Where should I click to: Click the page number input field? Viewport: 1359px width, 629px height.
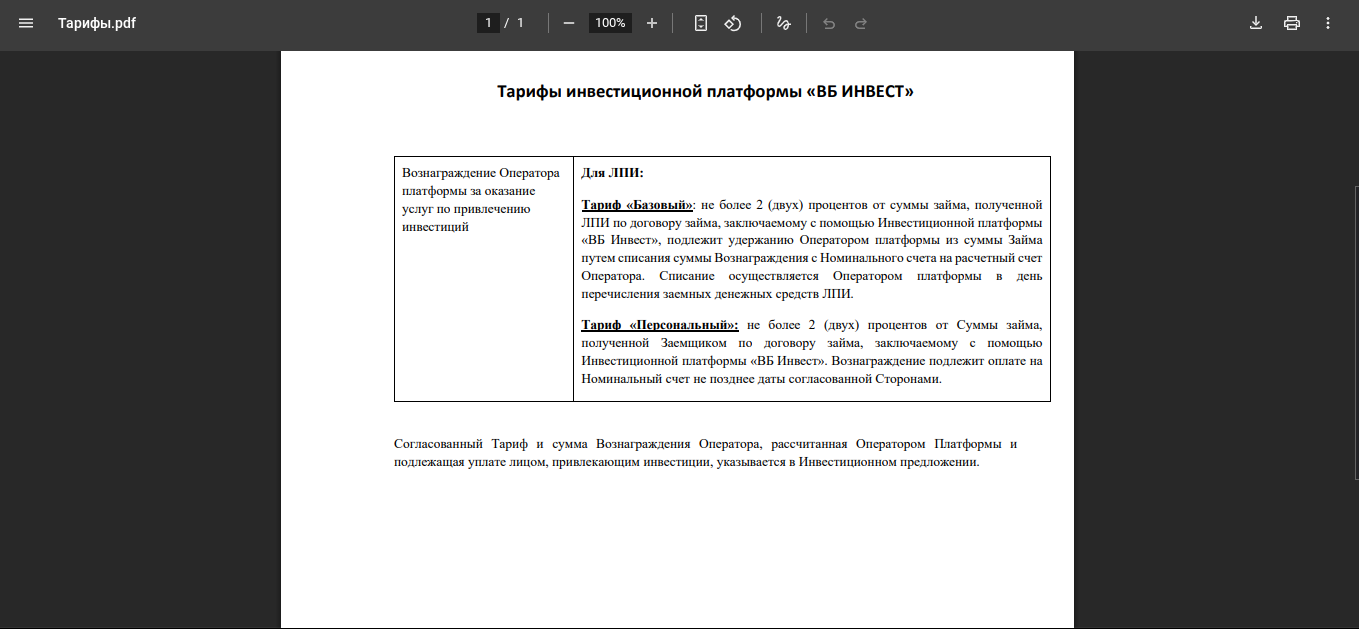pos(488,23)
